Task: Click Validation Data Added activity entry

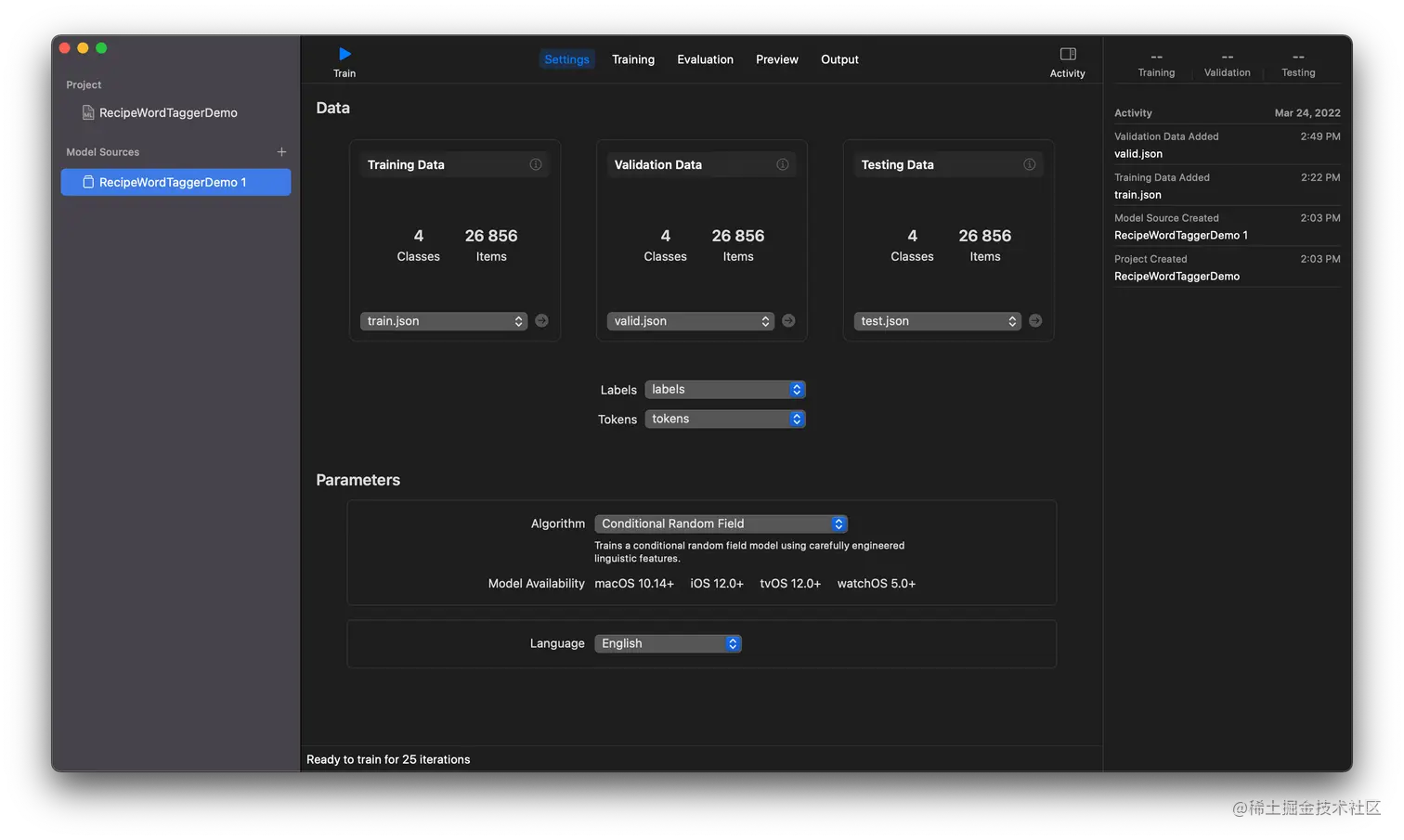Action: click(1228, 145)
